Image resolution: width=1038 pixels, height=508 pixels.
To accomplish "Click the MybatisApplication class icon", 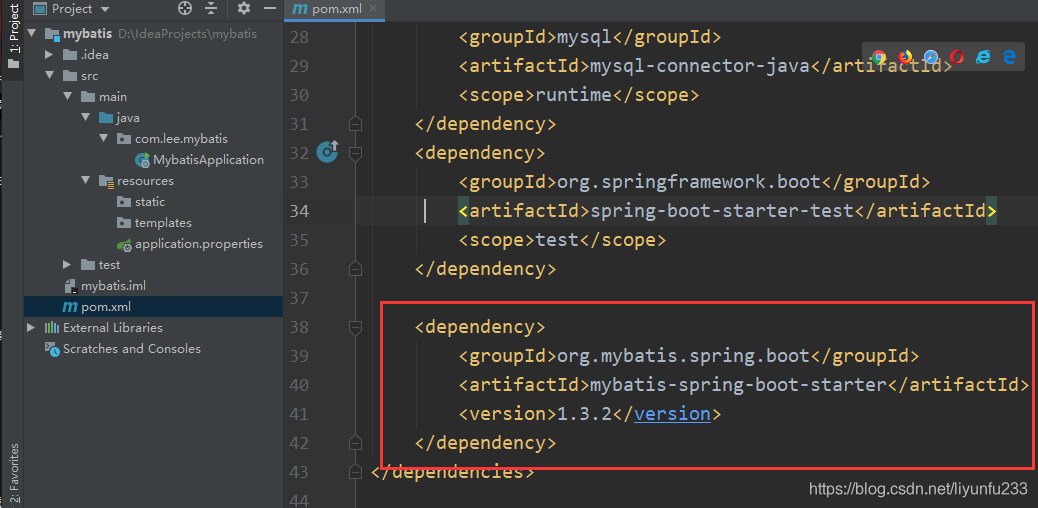I will 142,160.
